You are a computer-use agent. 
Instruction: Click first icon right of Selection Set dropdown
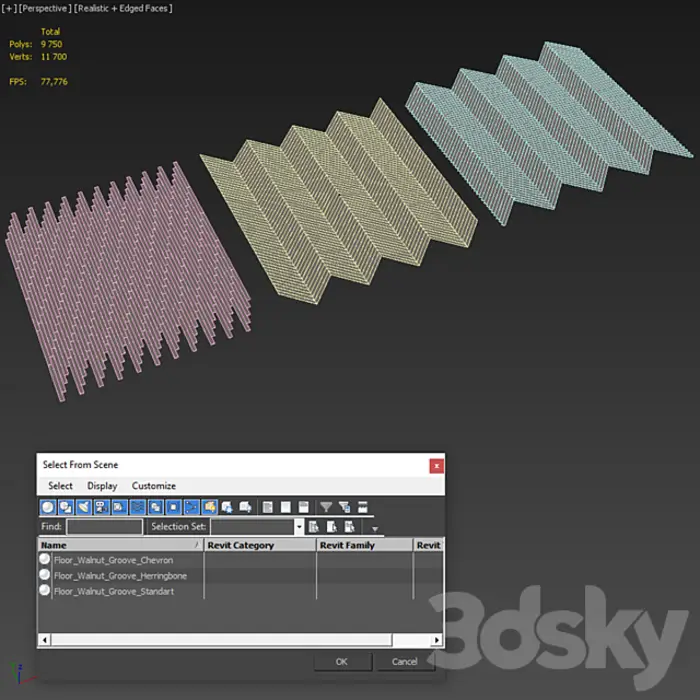coord(314,527)
